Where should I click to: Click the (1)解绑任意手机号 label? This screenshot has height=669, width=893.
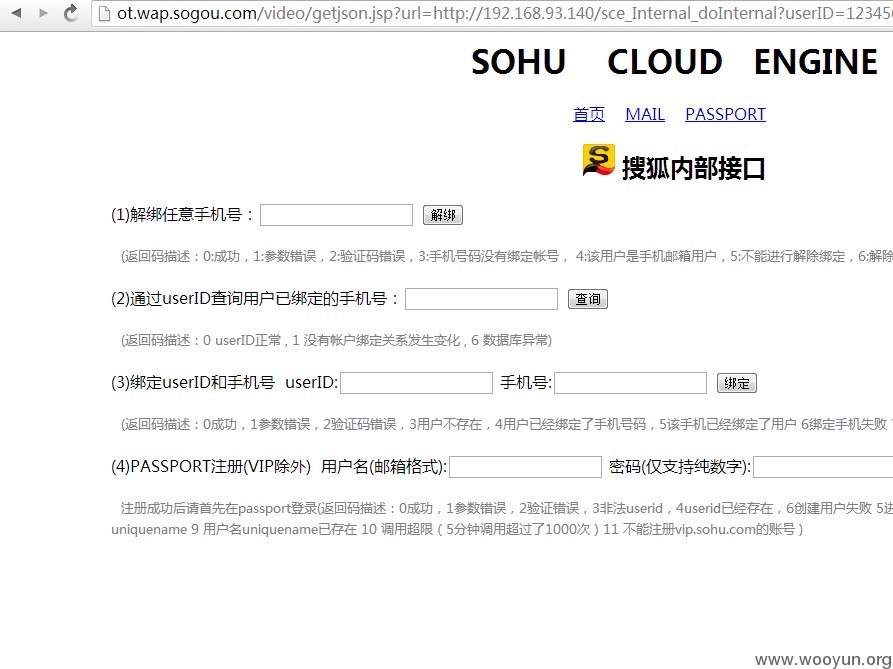click(182, 215)
